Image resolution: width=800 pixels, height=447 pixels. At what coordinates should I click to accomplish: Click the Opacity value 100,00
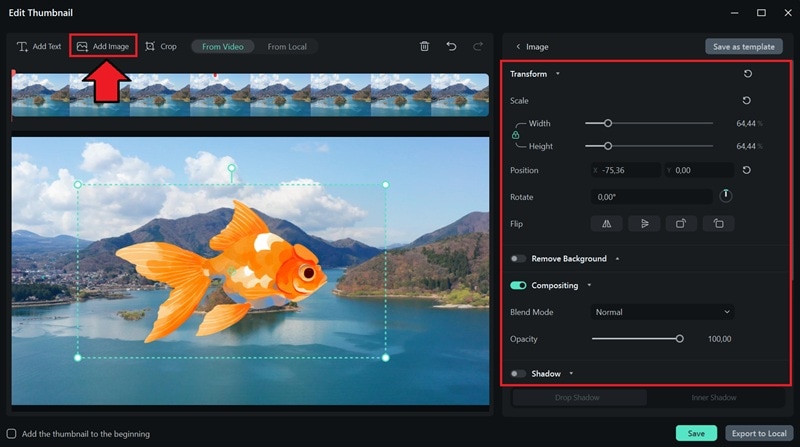[719, 339]
